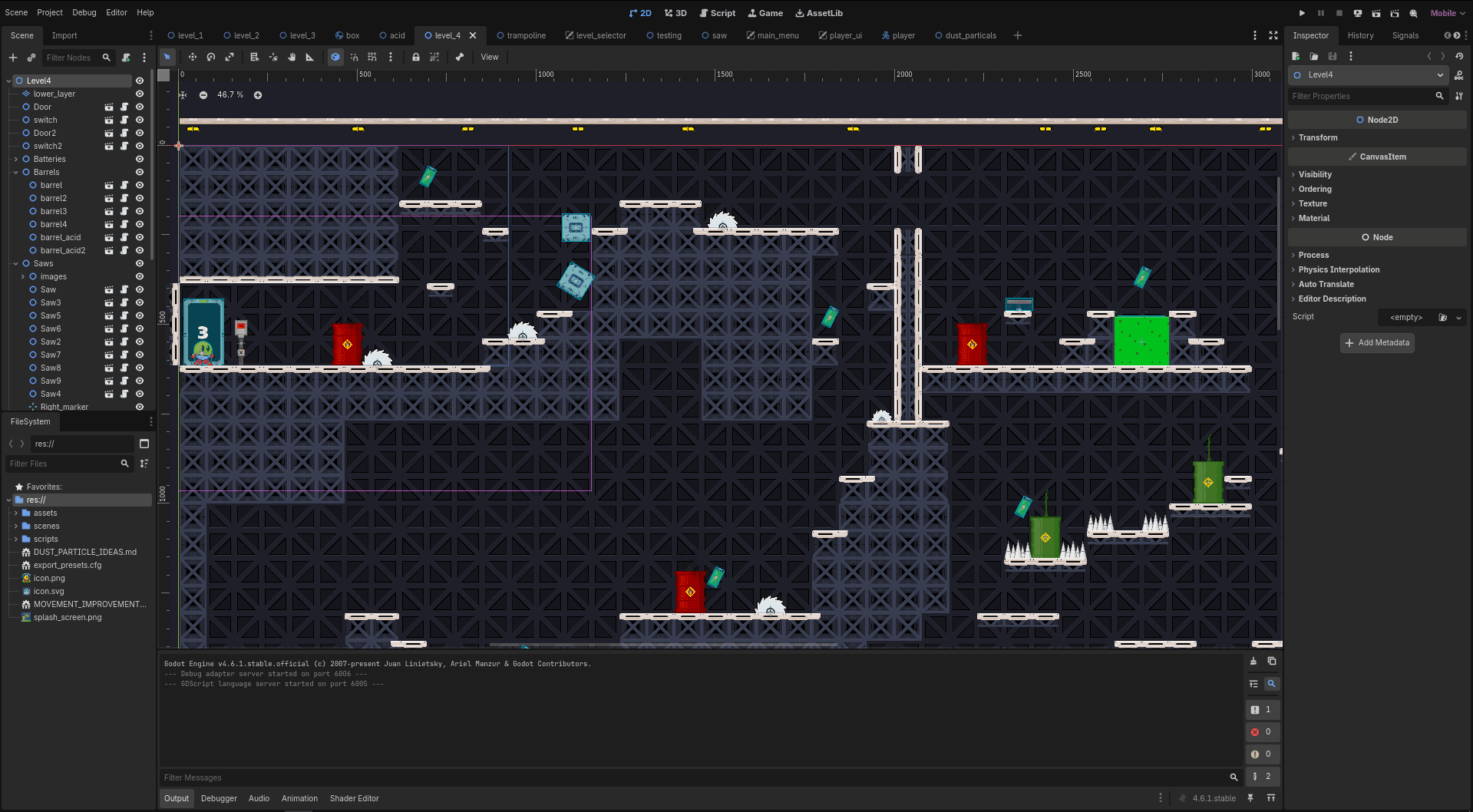1473x812 pixels.
Task: Toggle distraction-free fullscreen mode
Action: click(1273, 35)
